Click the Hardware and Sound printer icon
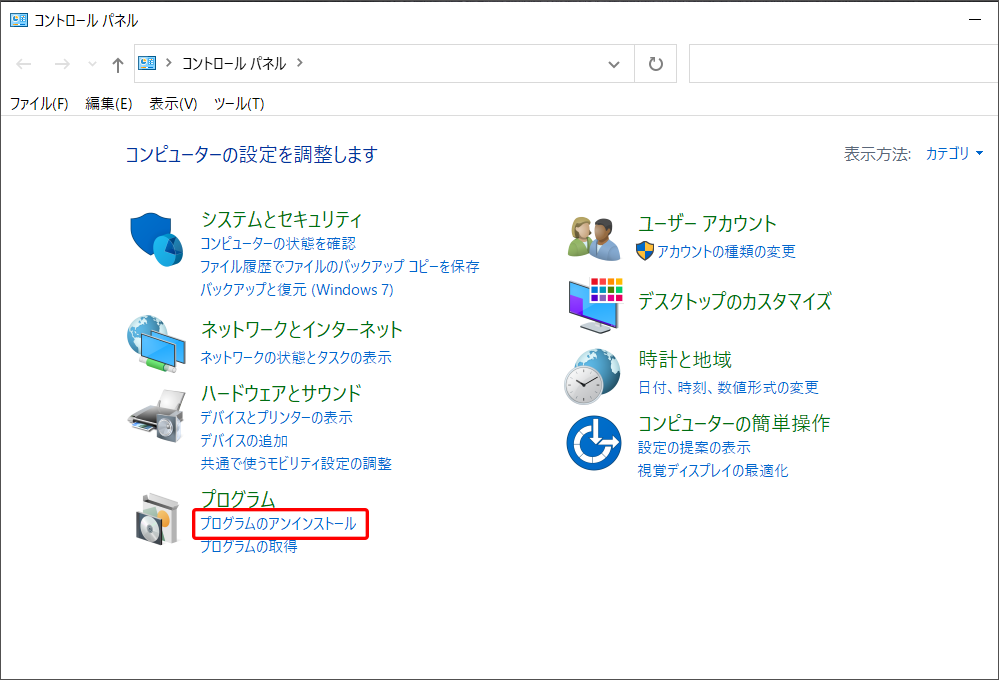The height and width of the screenshot is (680, 999). coord(157,414)
